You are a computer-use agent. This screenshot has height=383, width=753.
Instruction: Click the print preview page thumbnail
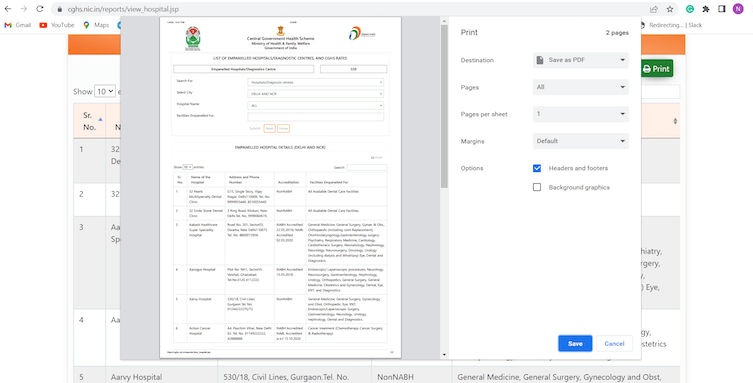280,188
